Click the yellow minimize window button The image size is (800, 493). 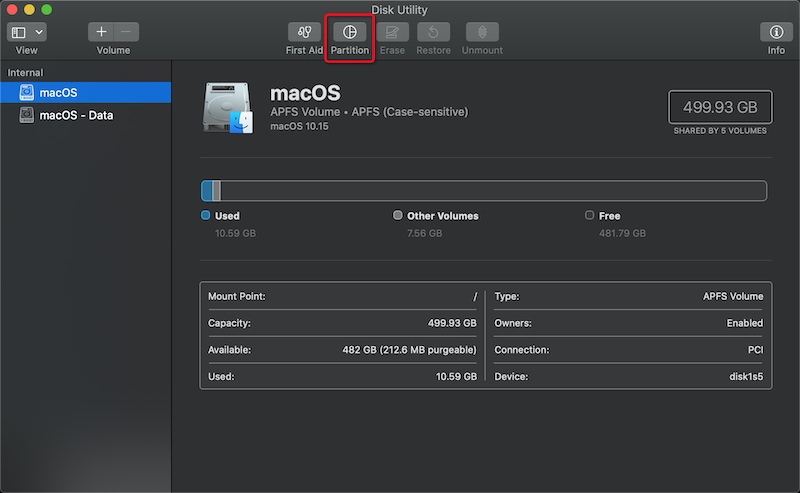[30, 9]
